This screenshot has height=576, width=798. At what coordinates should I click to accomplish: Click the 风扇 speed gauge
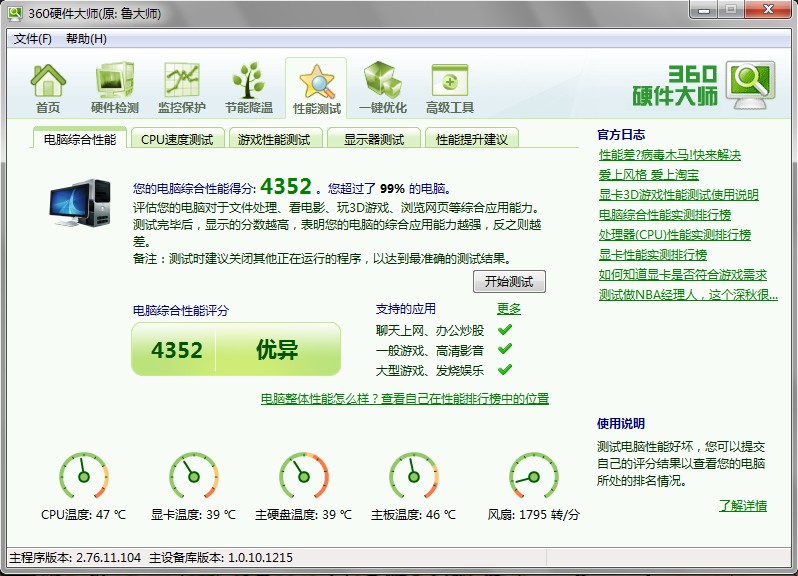(534, 476)
